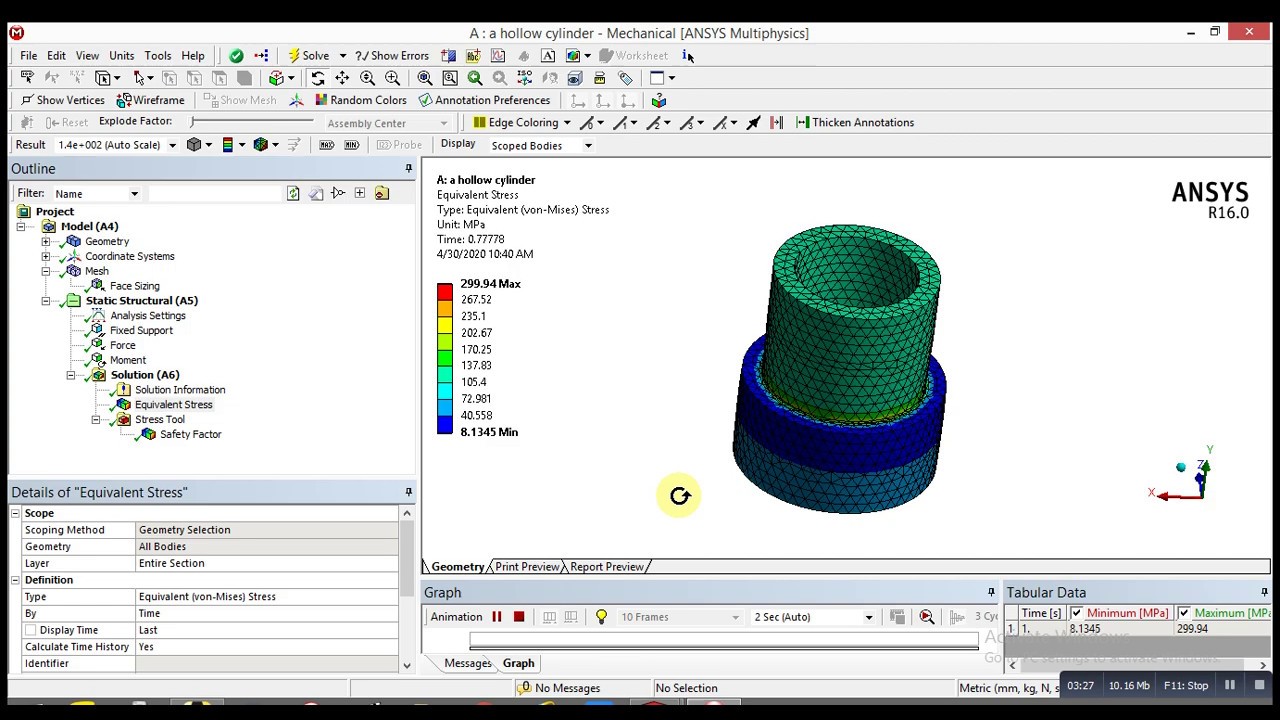1280x720 pixels.
Task: Click the Tags icon in toolbar
Action: point(626,78)
